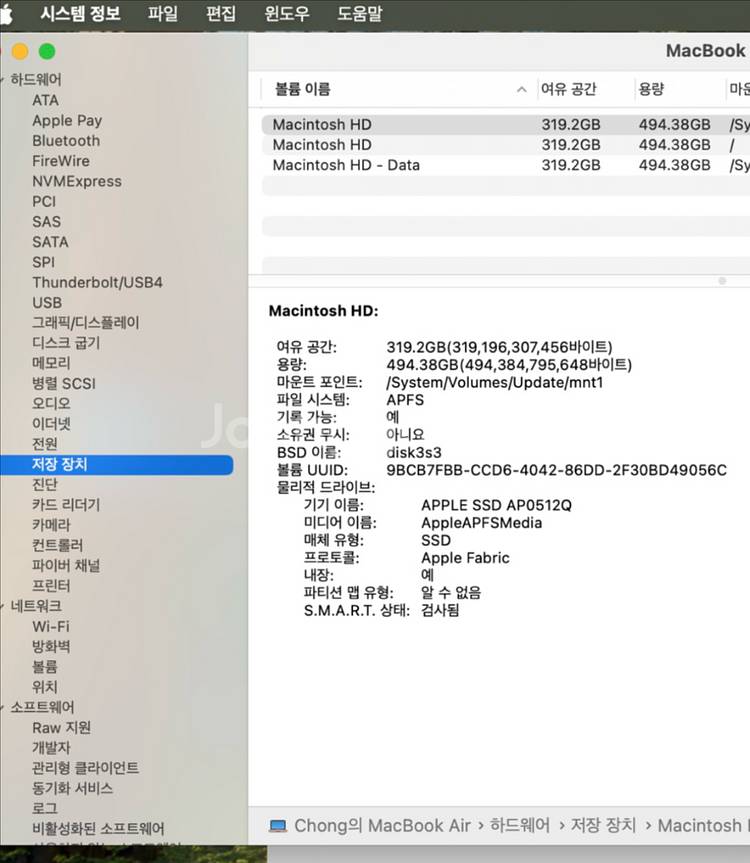
Task: Select Wi-Fi under 네트워크
Action: (x=51, y=626)
